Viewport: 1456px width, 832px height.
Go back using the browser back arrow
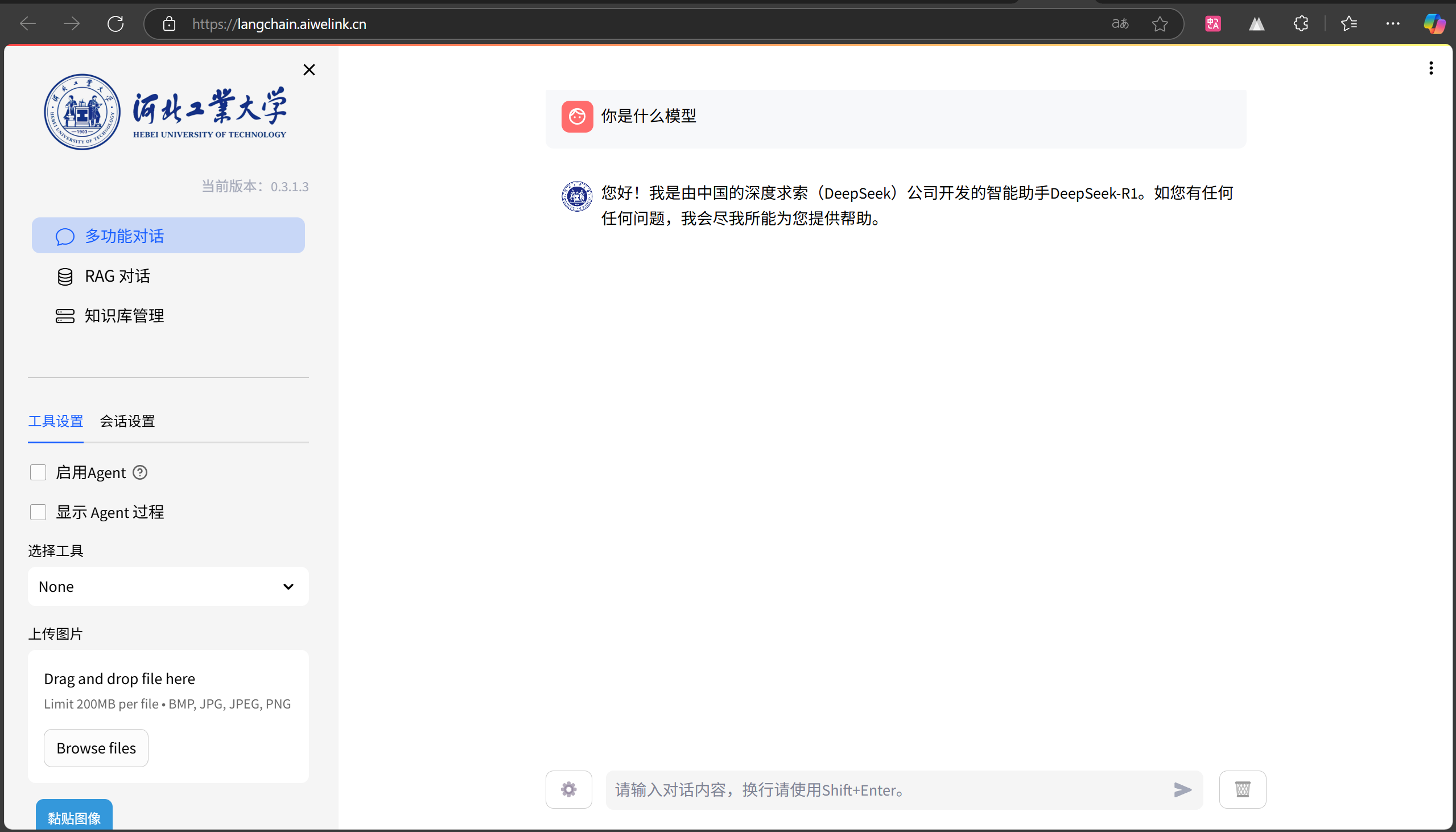coord(27,23)
